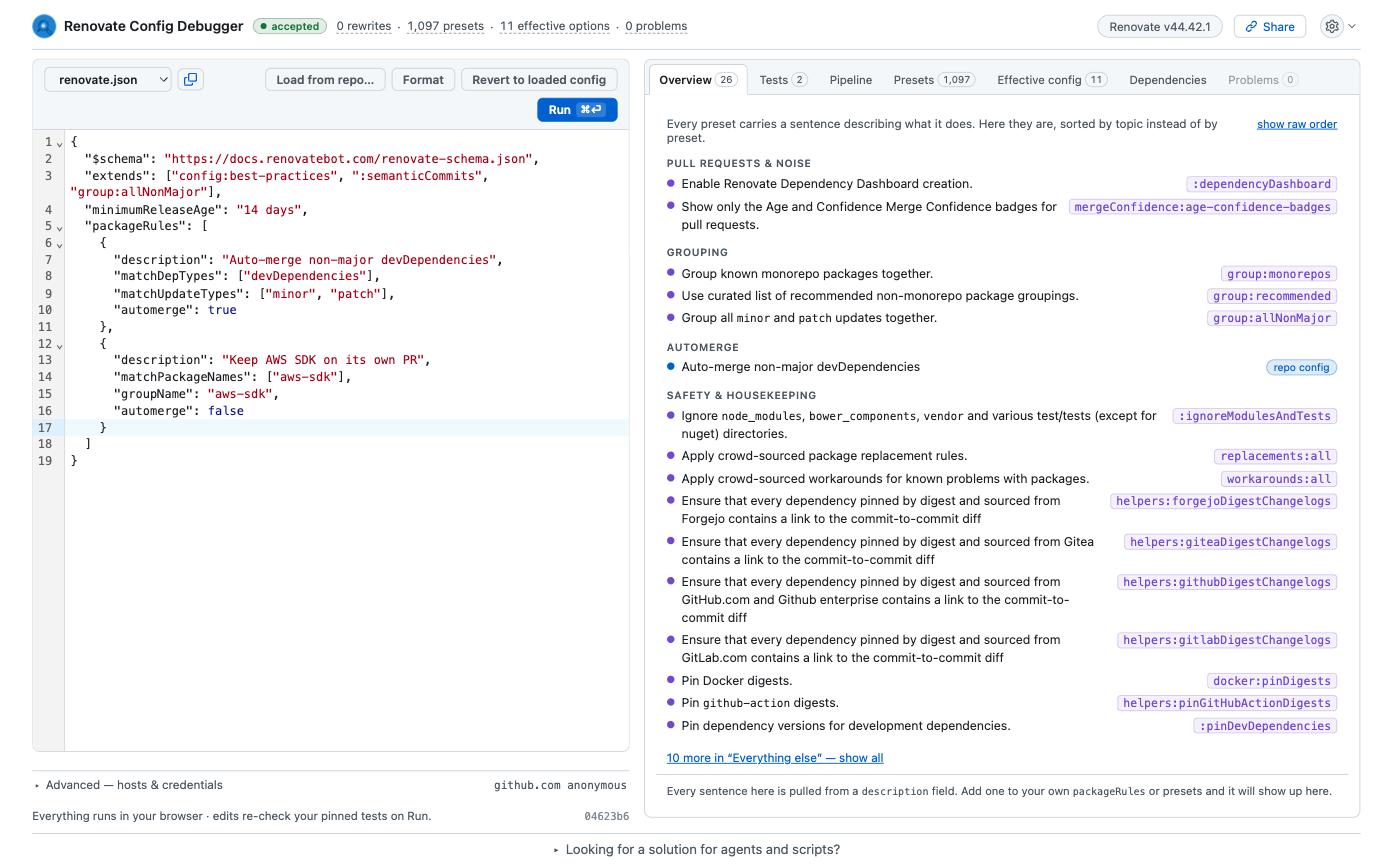Click the helpers:pinGitHubActionDigests tag
This screenshot has width=1393, height=868.
(1227, 703)
